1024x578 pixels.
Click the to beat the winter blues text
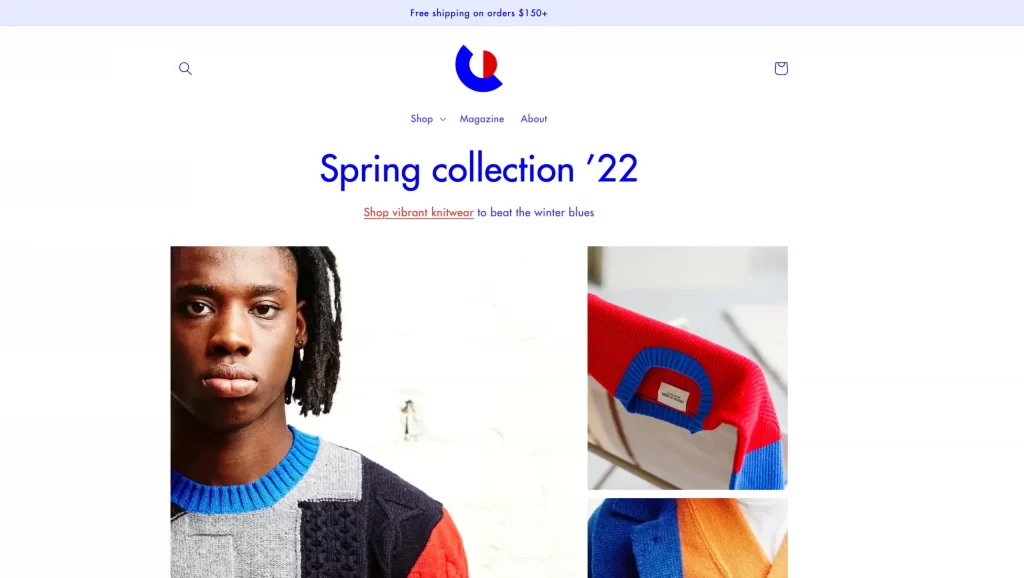tap(536, 212)
